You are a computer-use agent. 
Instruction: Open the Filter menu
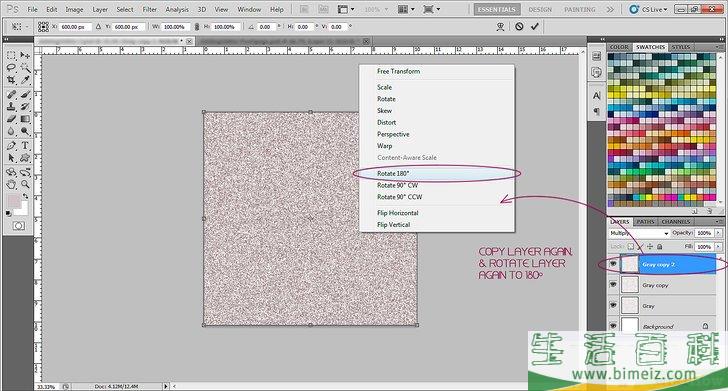pos(150,9)
